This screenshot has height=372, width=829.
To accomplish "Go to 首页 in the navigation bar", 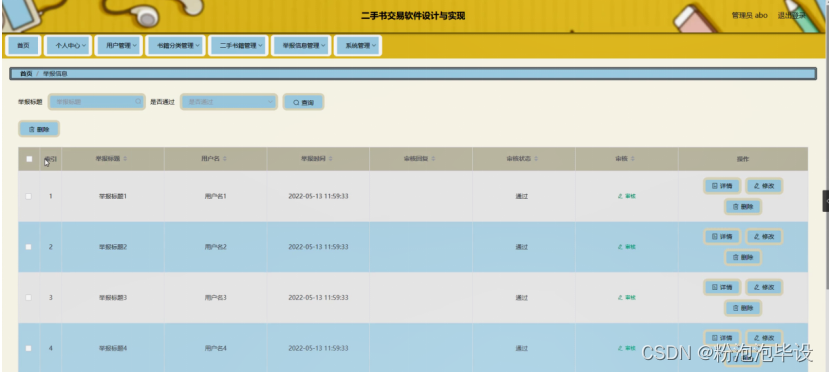I will click(23, 45).
